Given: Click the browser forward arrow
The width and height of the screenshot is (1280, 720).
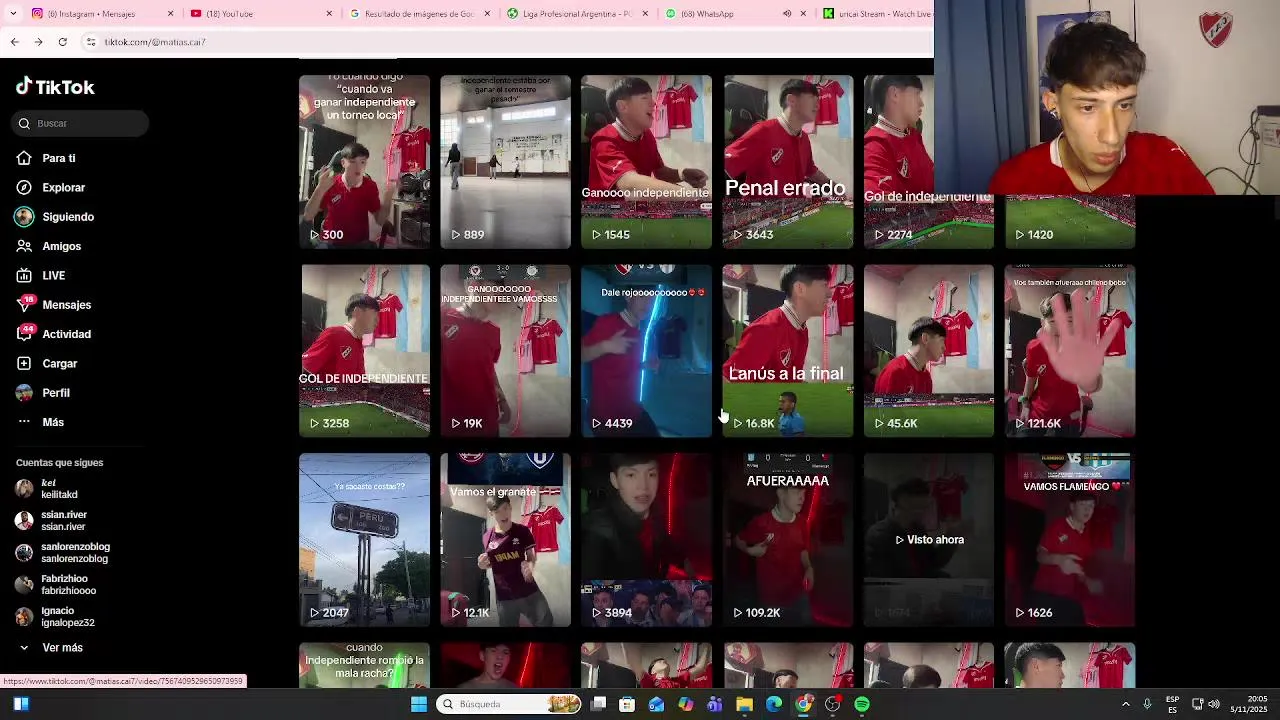Looking at the screenshot, I should [38, 42].
